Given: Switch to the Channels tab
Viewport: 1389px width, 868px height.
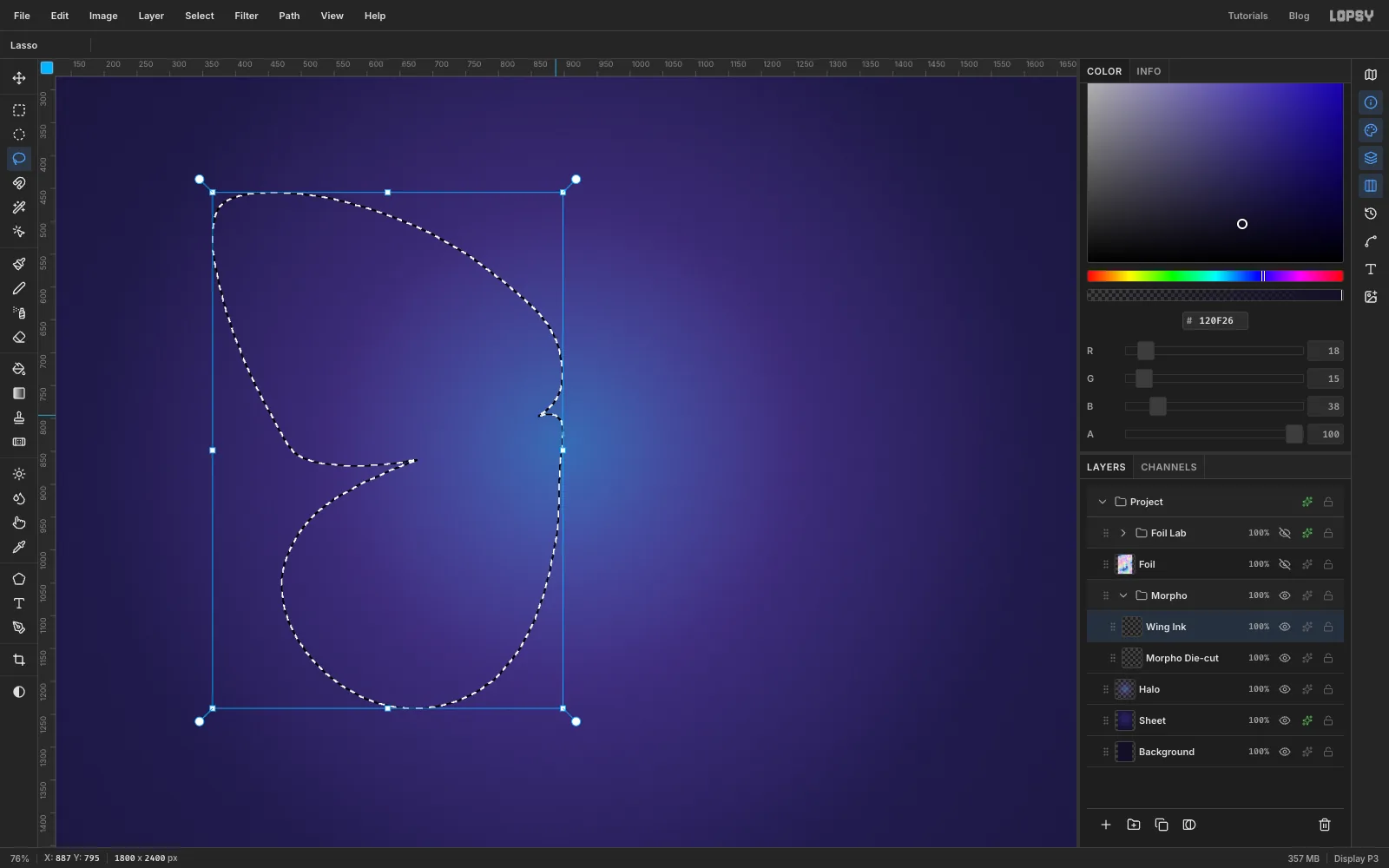Looking at the screenshot, I should [1168, 467].
